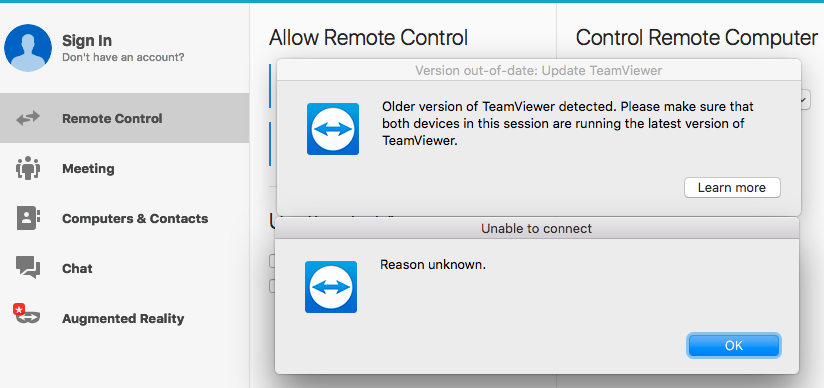Click TeamViewer logo in Unable to connect dialog

tap(331, 287)
